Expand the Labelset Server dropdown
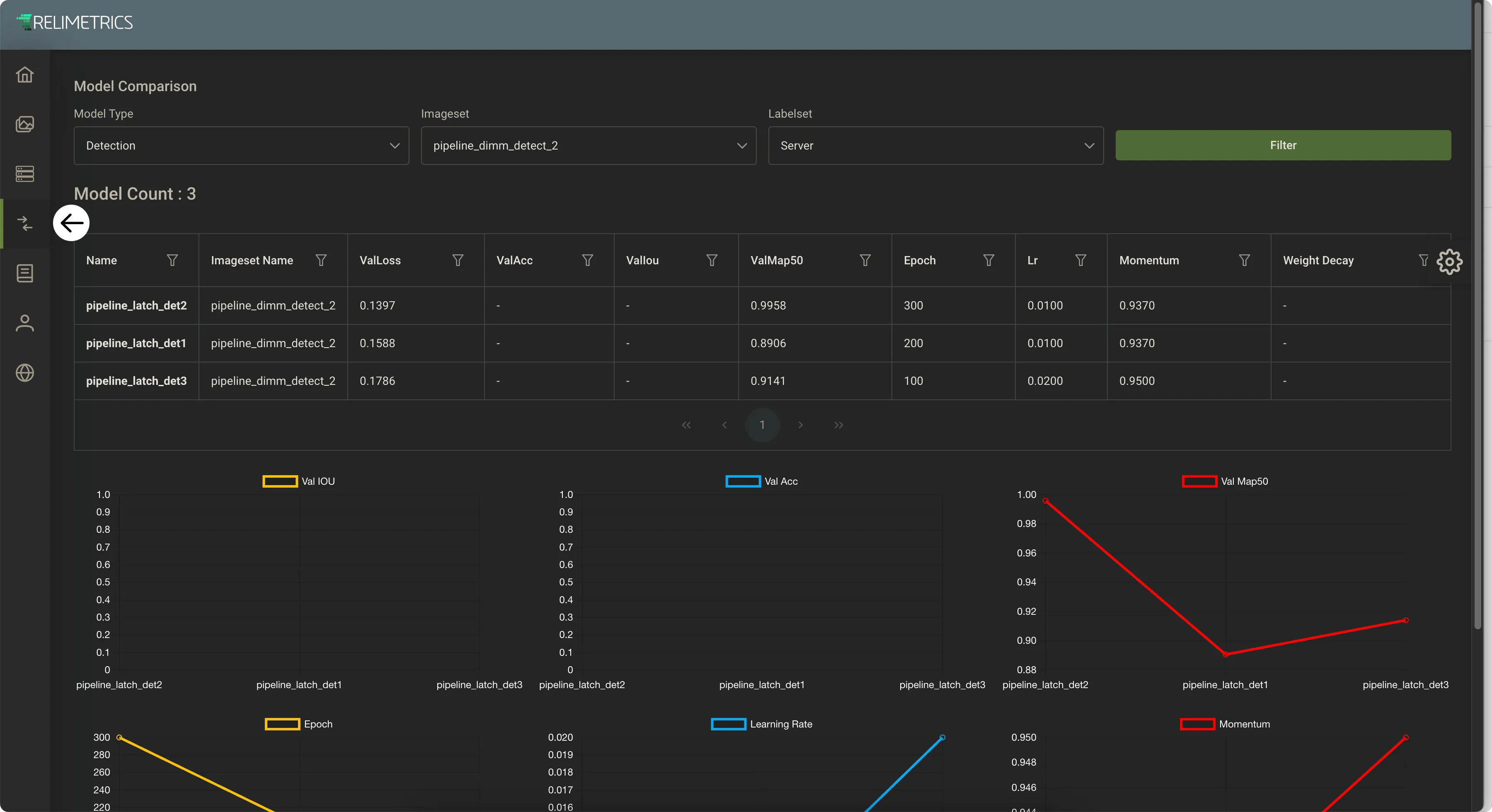 935,146
